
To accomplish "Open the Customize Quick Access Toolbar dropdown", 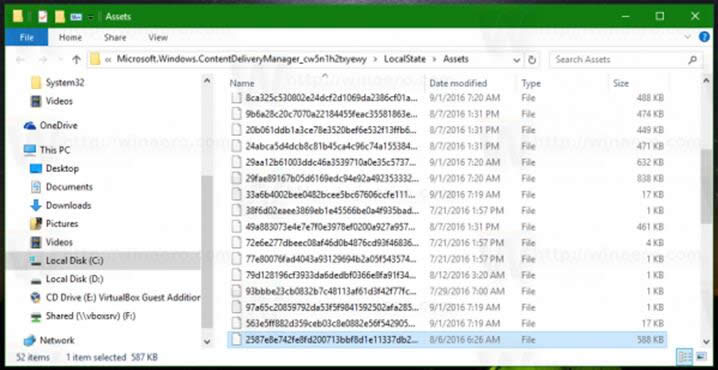I will [91, 17].
